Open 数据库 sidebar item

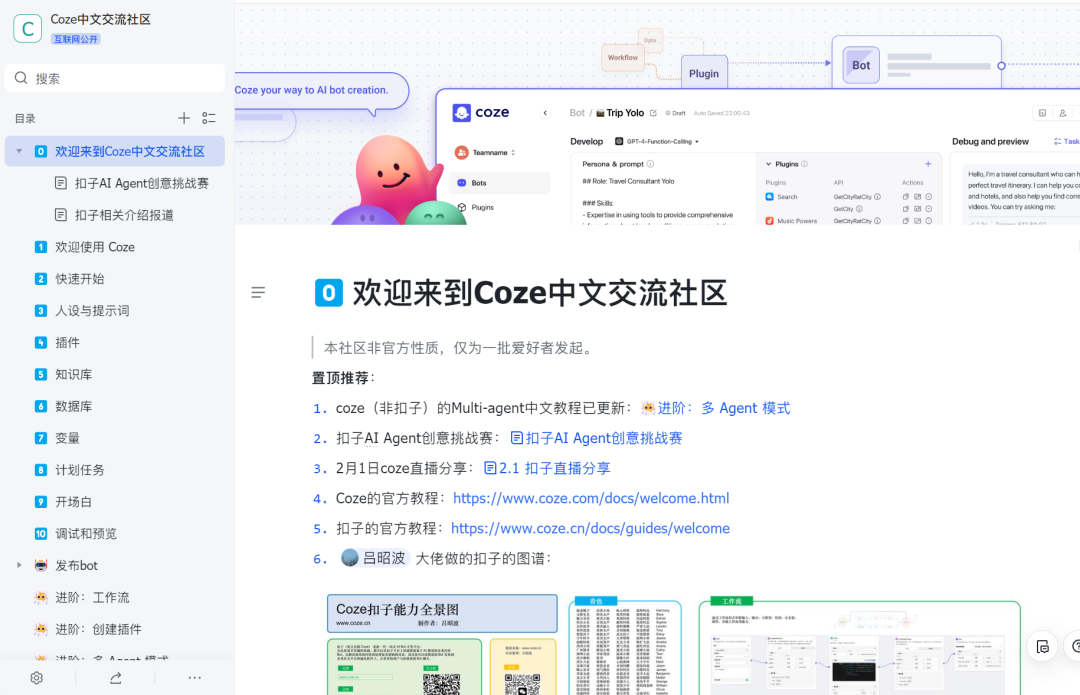(74, 406)
